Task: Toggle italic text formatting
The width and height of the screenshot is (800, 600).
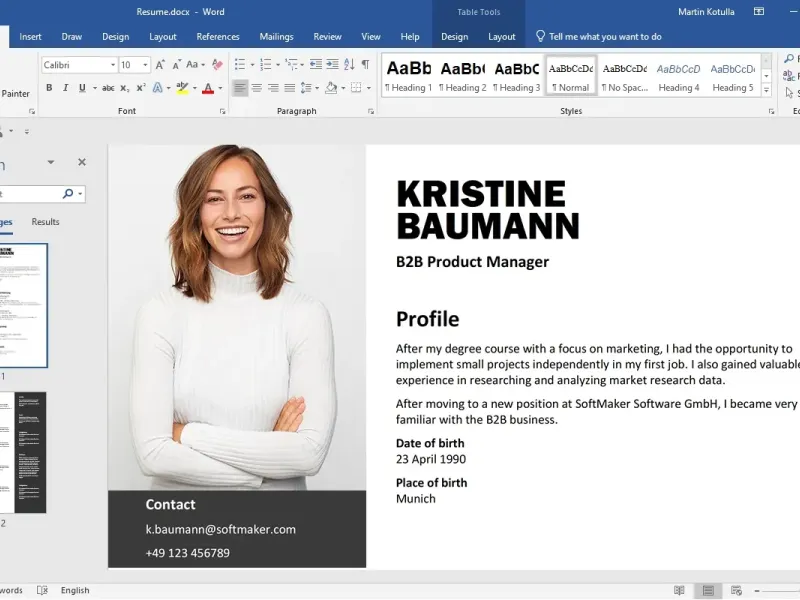Action: coord(65,88)
